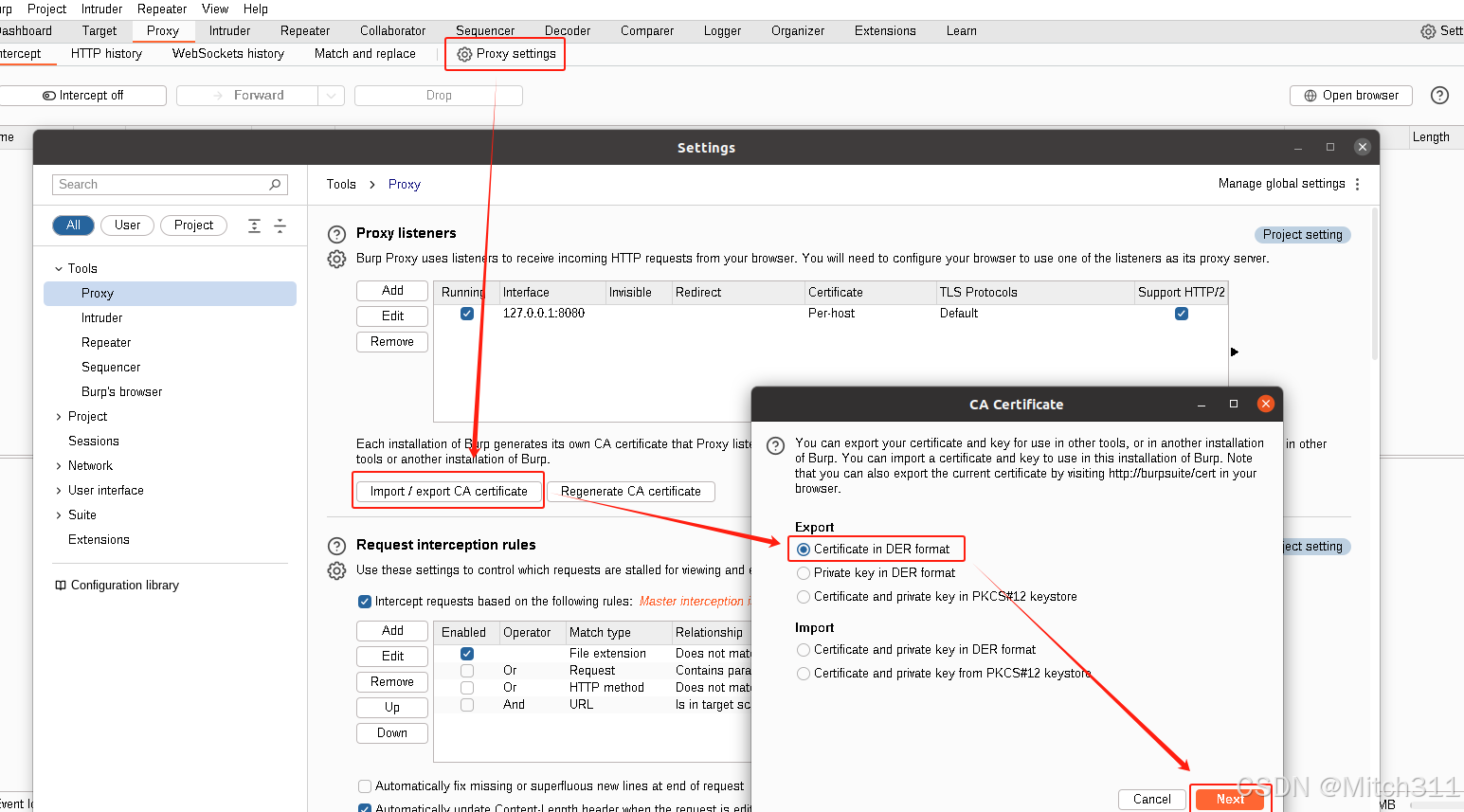Viewport: 1464px width, 812px height.
Task: Click the help icon next to Proxy listeners
Action: [336, 234]
